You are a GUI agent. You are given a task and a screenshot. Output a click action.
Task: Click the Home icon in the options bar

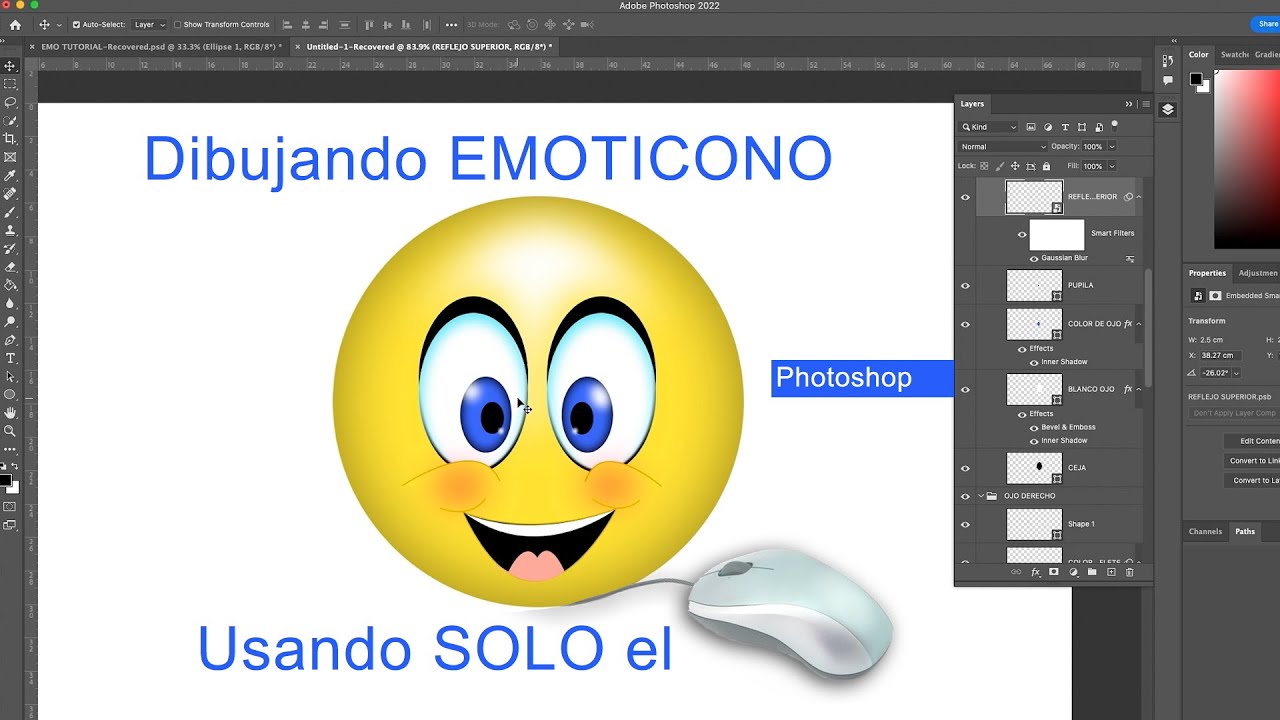(15, 25)
